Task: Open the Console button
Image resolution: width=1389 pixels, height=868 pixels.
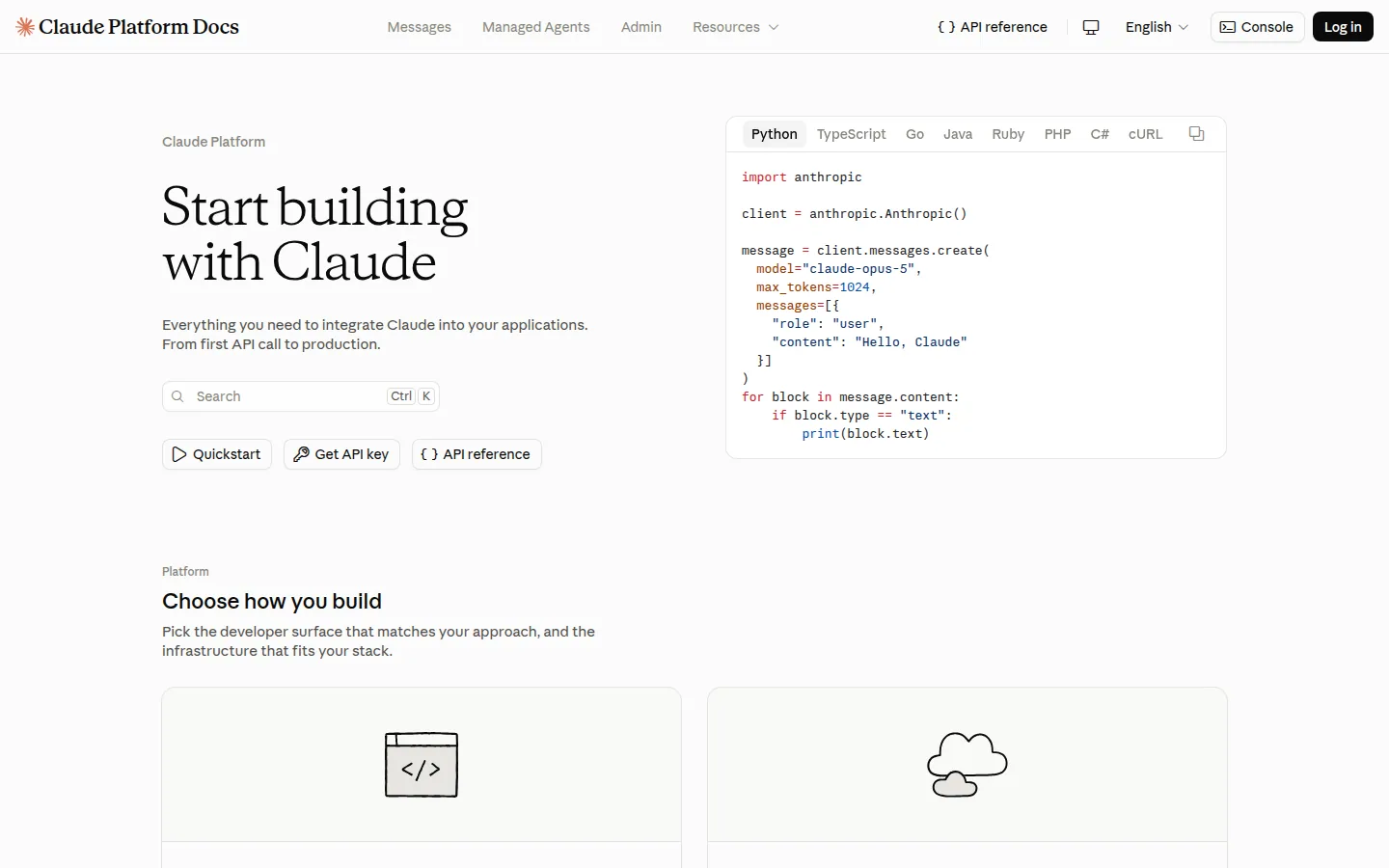Action: pos(1257,27)
